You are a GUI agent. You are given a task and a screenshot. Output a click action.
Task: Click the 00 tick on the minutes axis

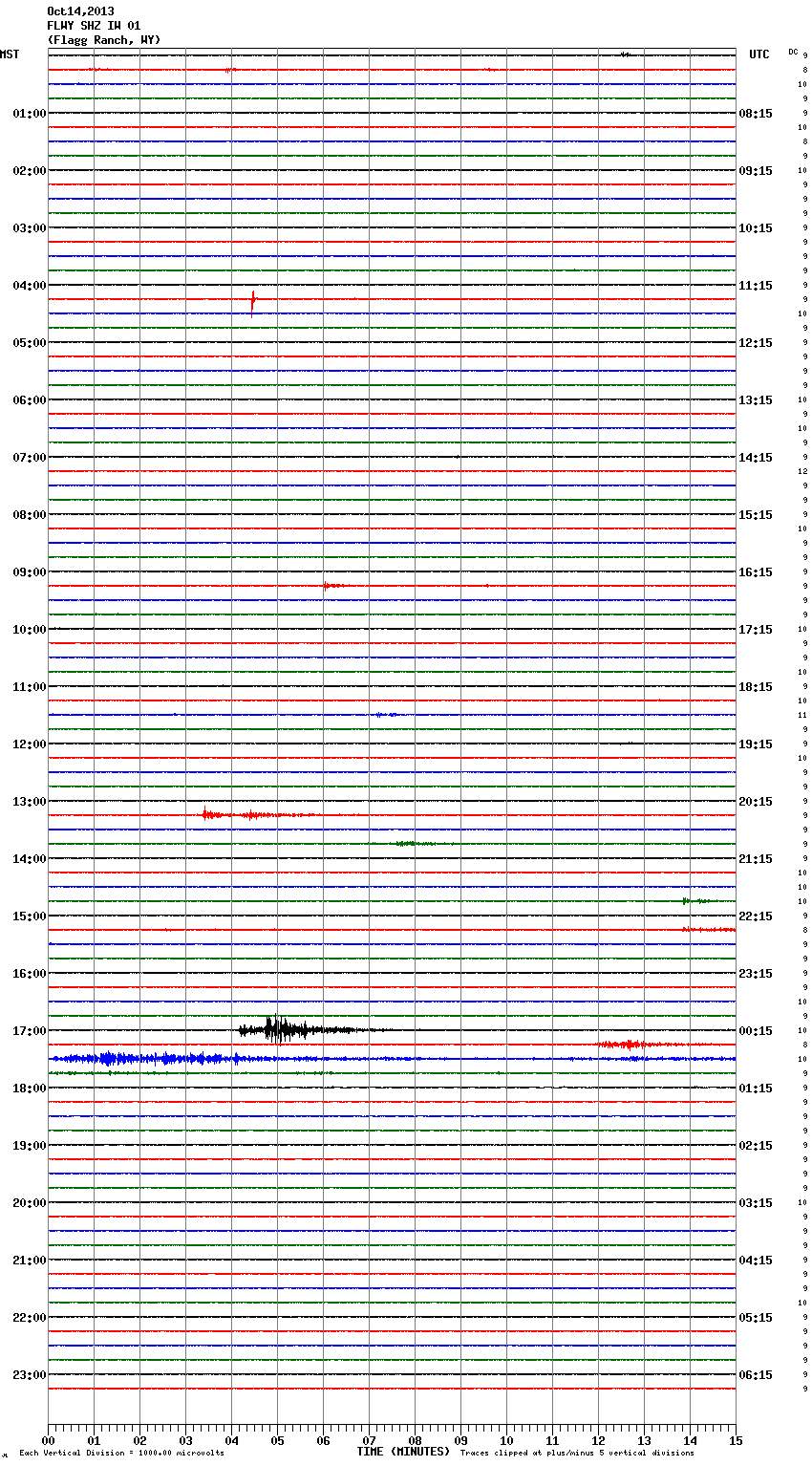click(48, 1441)
